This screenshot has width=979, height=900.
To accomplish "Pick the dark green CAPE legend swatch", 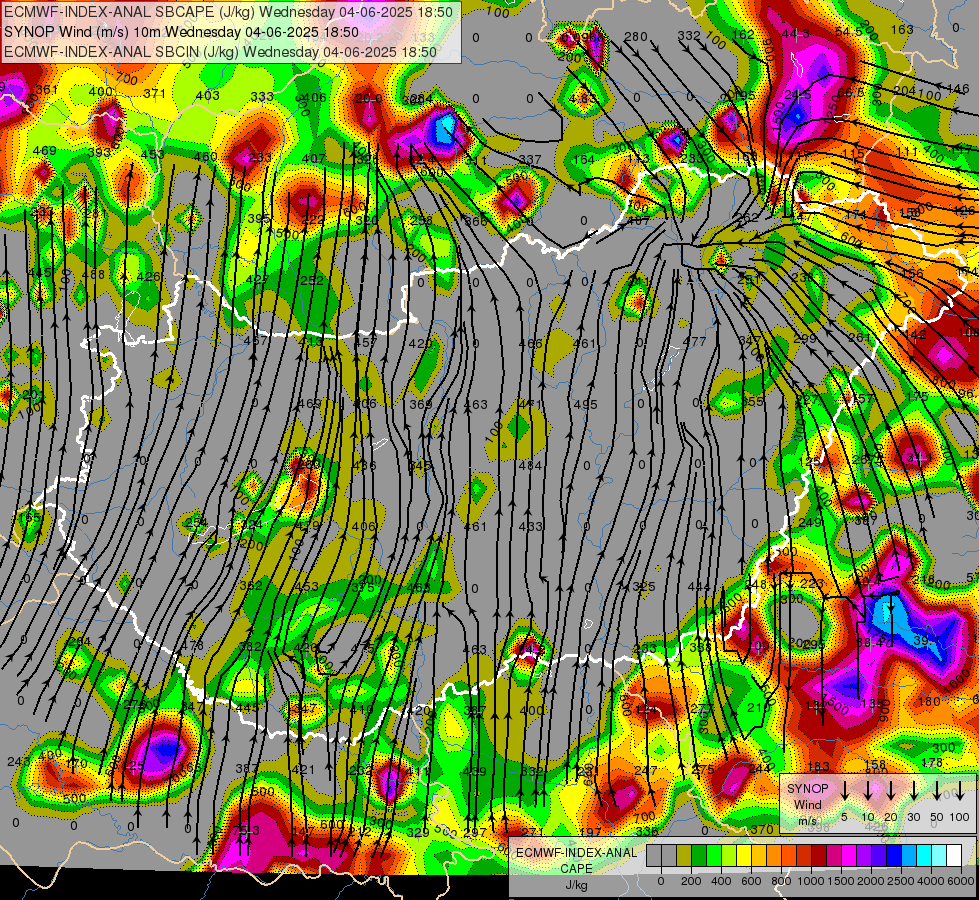I will tap(699, 856).
